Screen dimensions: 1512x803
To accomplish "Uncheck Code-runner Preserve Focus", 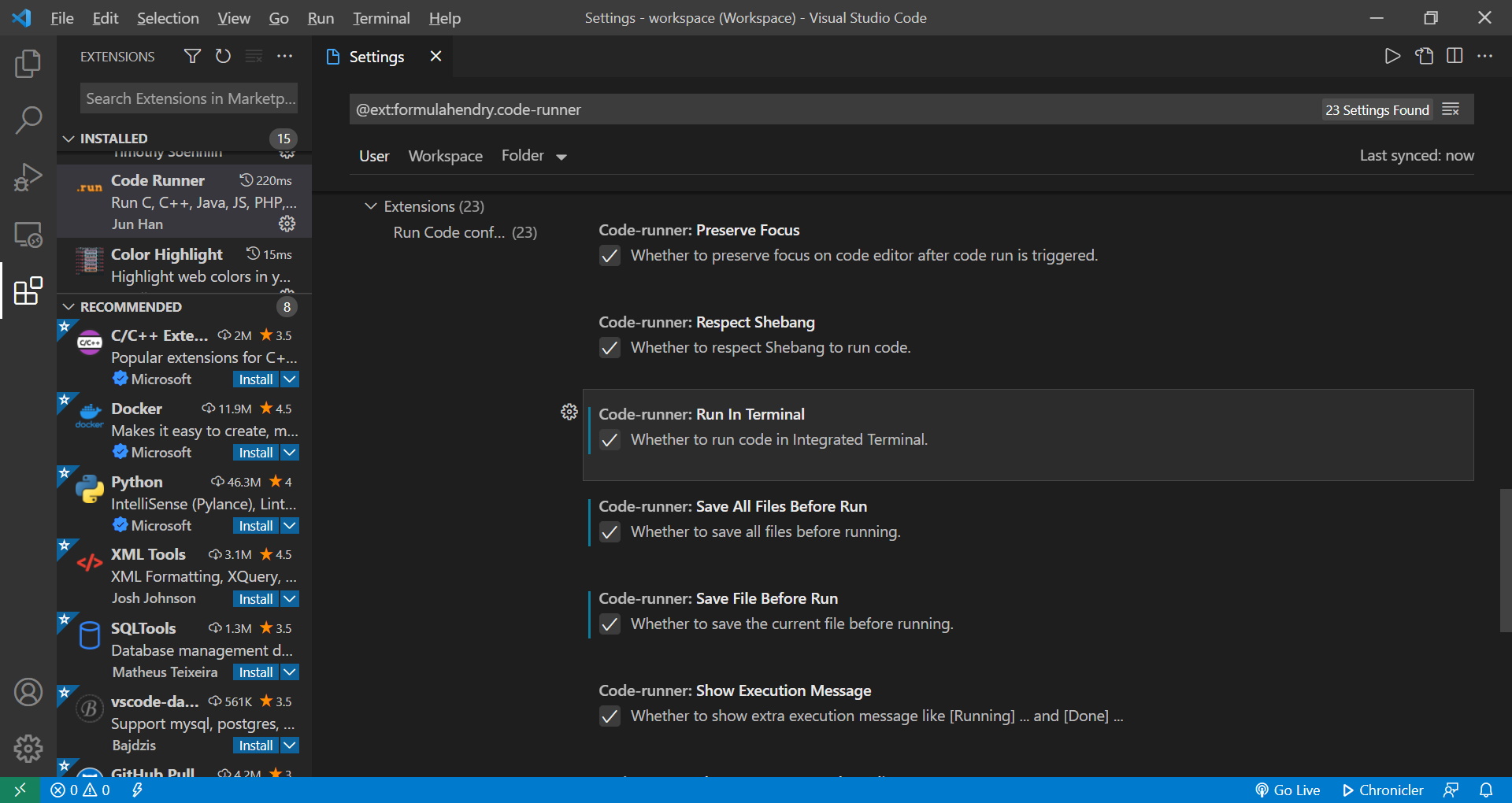I will coord(610,255).
